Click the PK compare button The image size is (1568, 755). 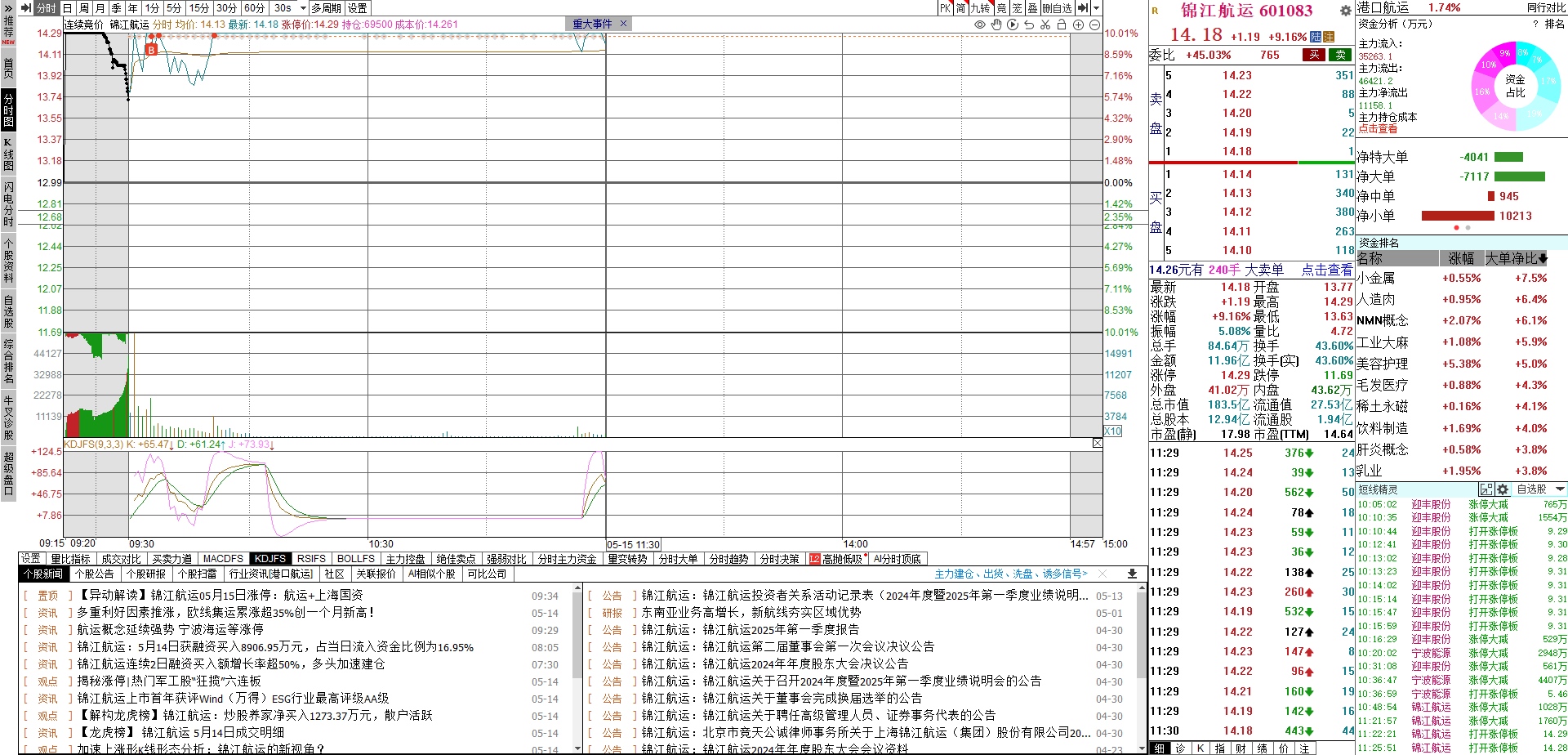946,8
